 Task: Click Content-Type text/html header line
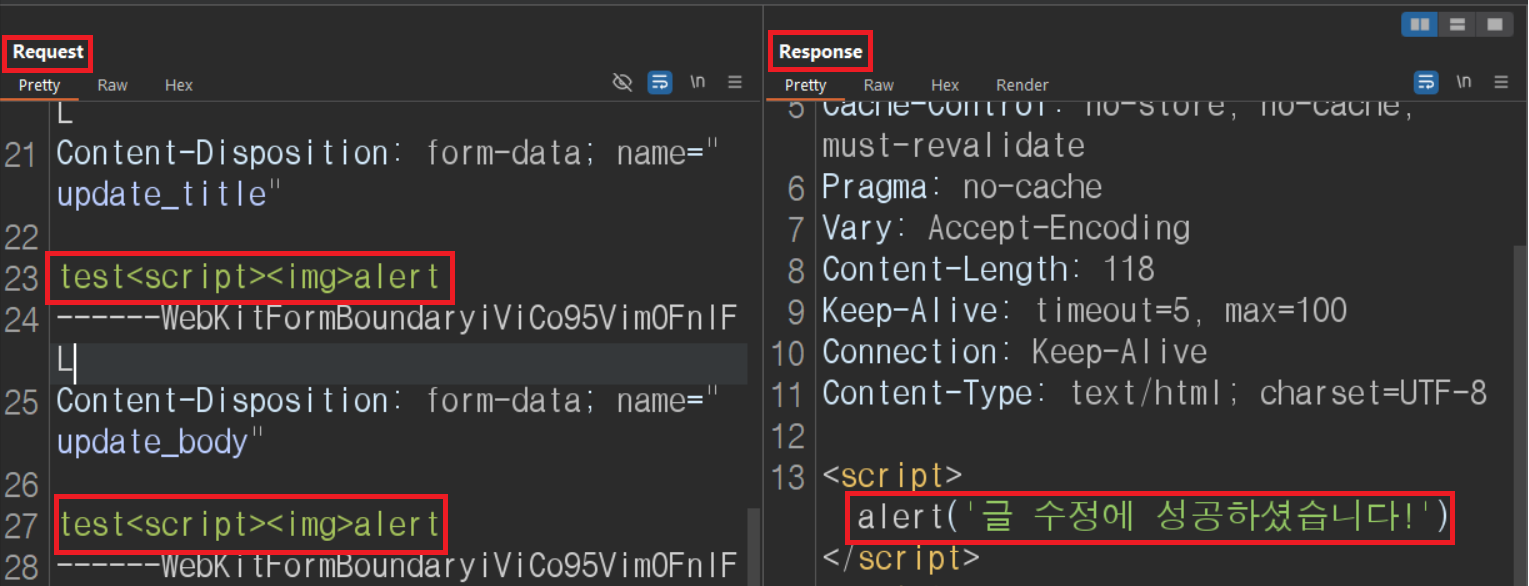(x=1154, y=393)
